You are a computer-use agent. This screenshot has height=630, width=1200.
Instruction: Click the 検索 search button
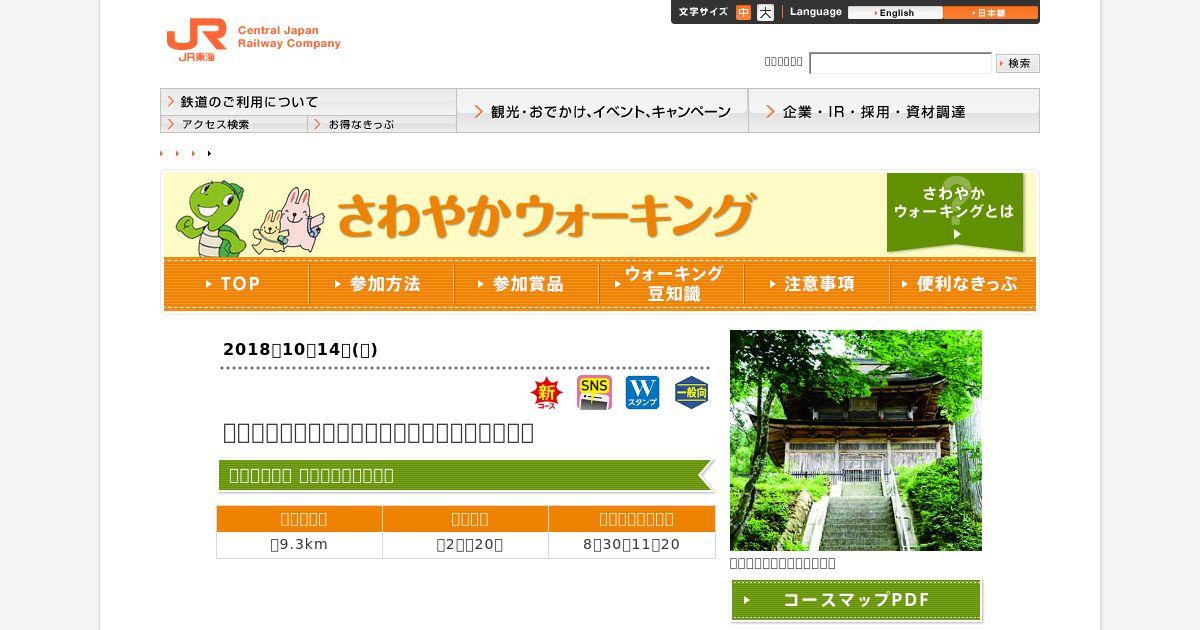[x=1018, y=63]
